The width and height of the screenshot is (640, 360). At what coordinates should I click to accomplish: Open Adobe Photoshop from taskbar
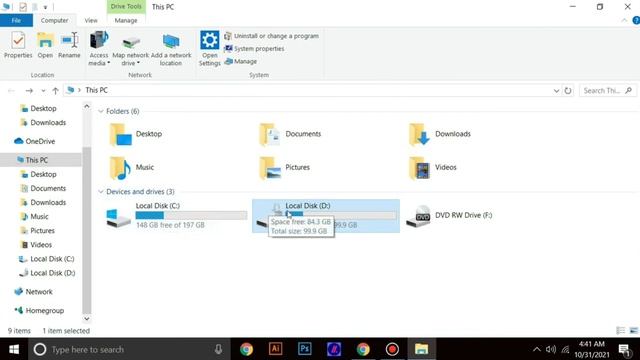[x=304, y=349]
